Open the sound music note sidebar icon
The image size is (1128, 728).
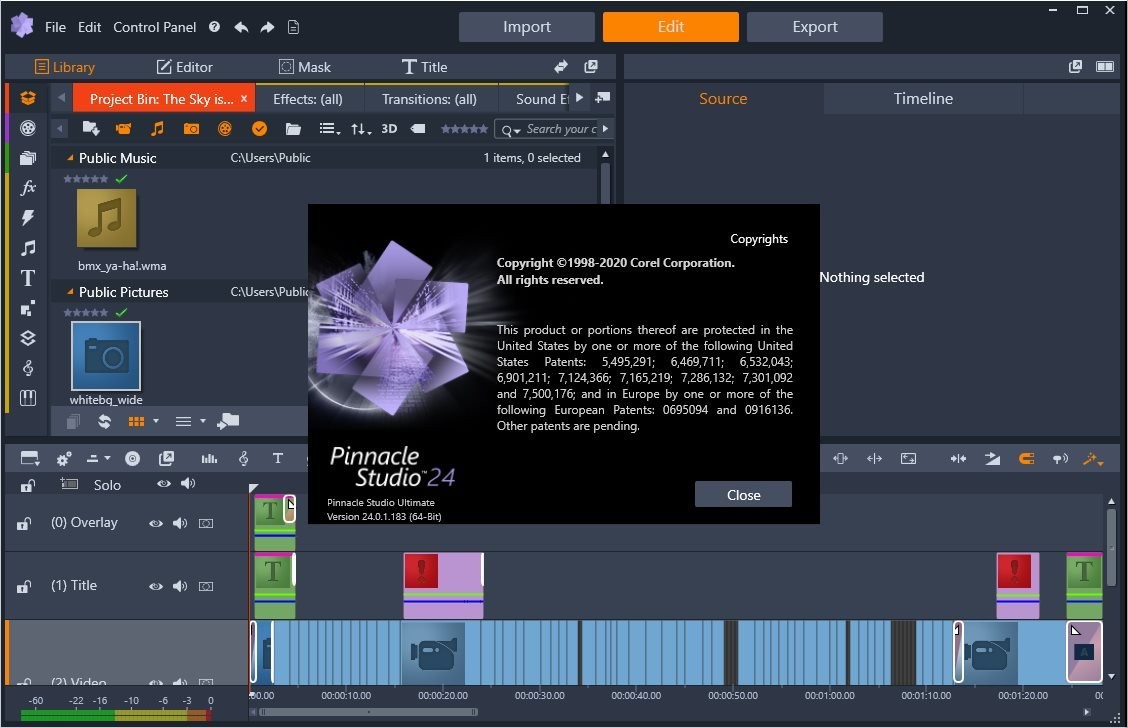(28, 248)
